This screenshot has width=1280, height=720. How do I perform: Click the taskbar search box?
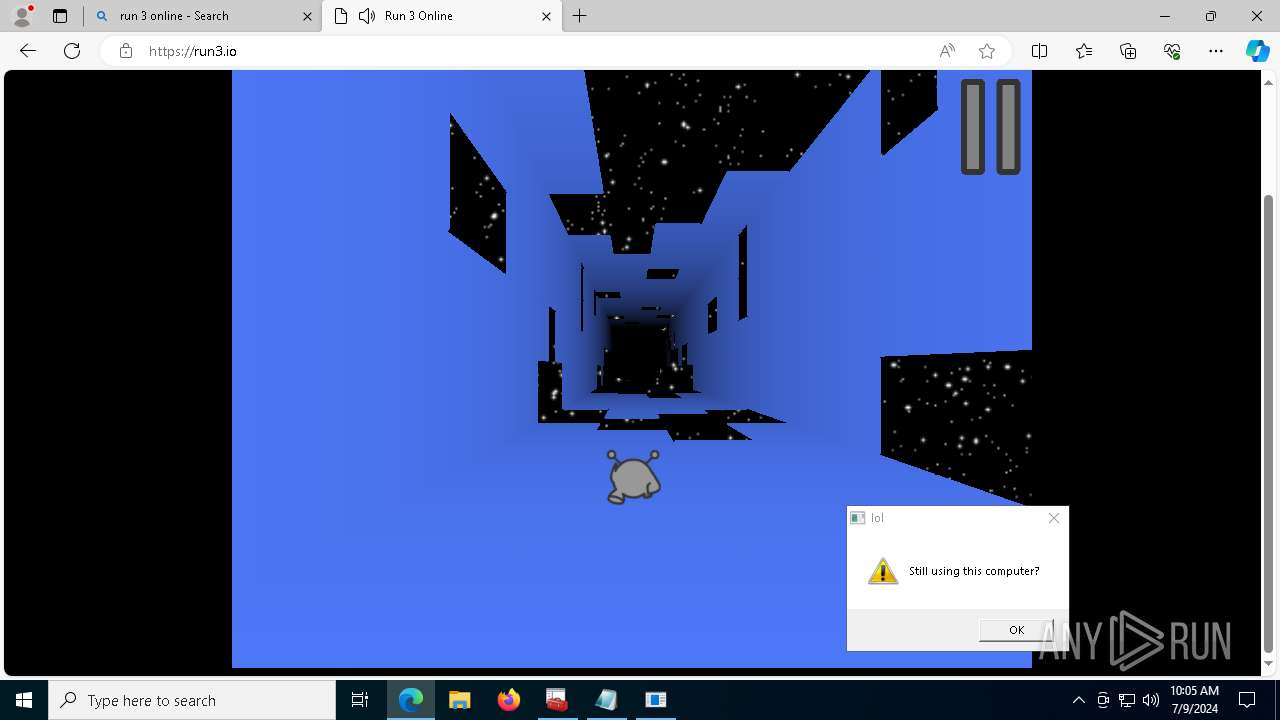(192, 700)
